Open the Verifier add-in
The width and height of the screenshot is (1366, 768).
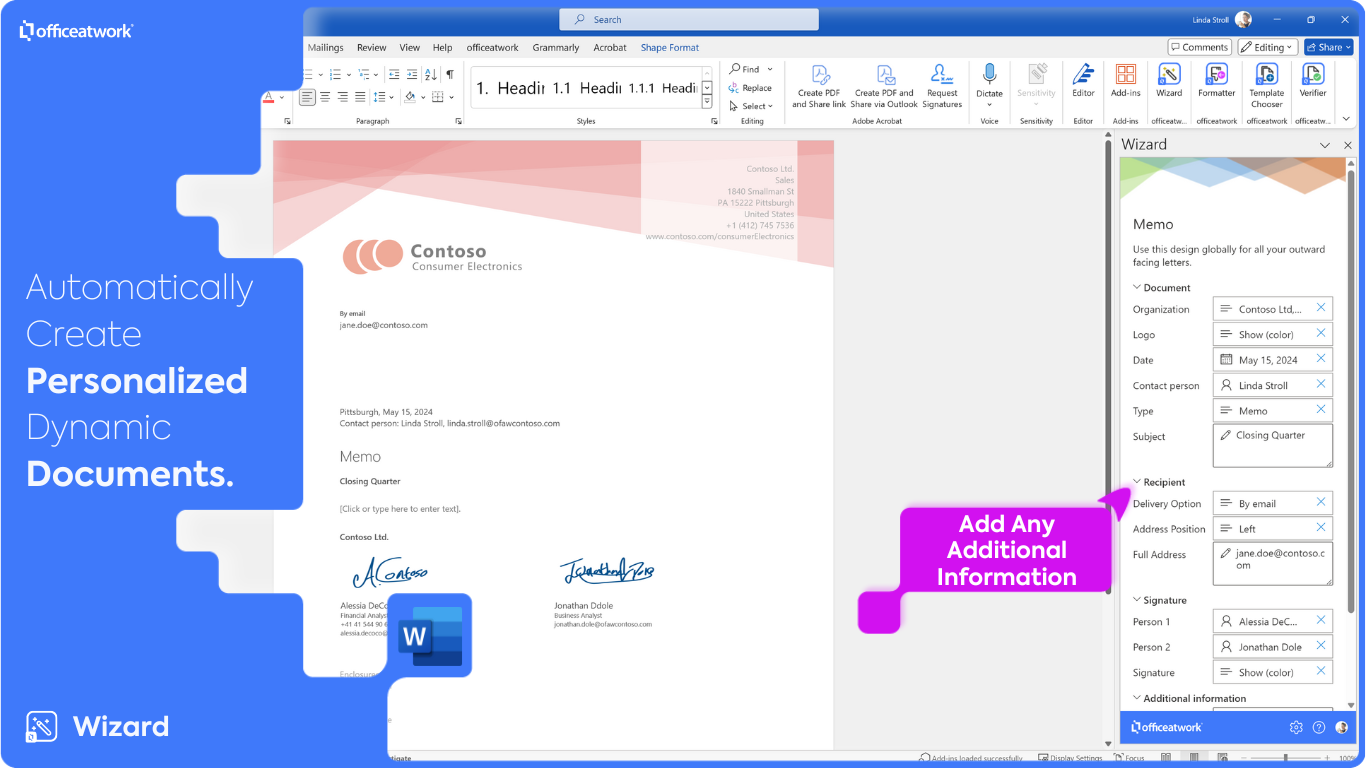[1313, 80]
